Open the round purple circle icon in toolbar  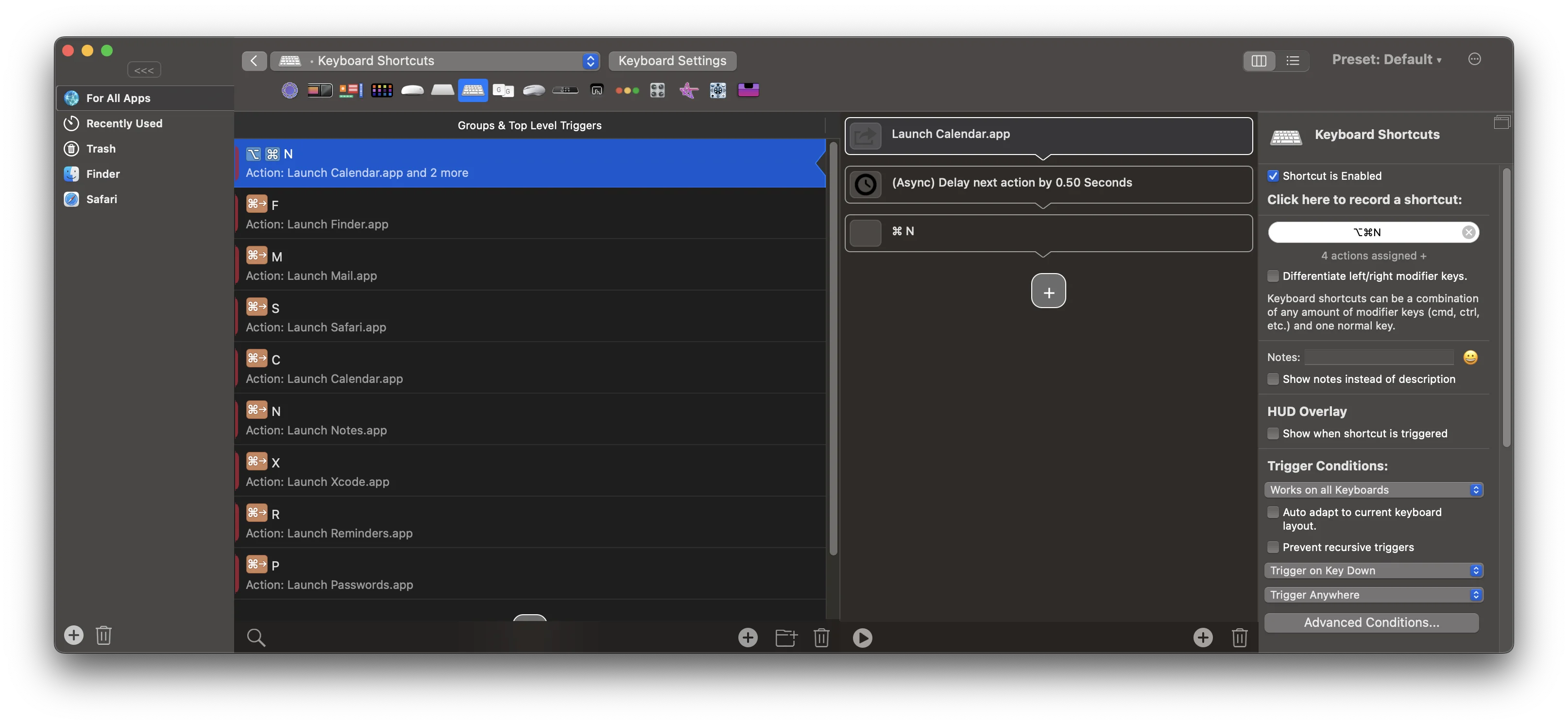(x=290, y=91)
